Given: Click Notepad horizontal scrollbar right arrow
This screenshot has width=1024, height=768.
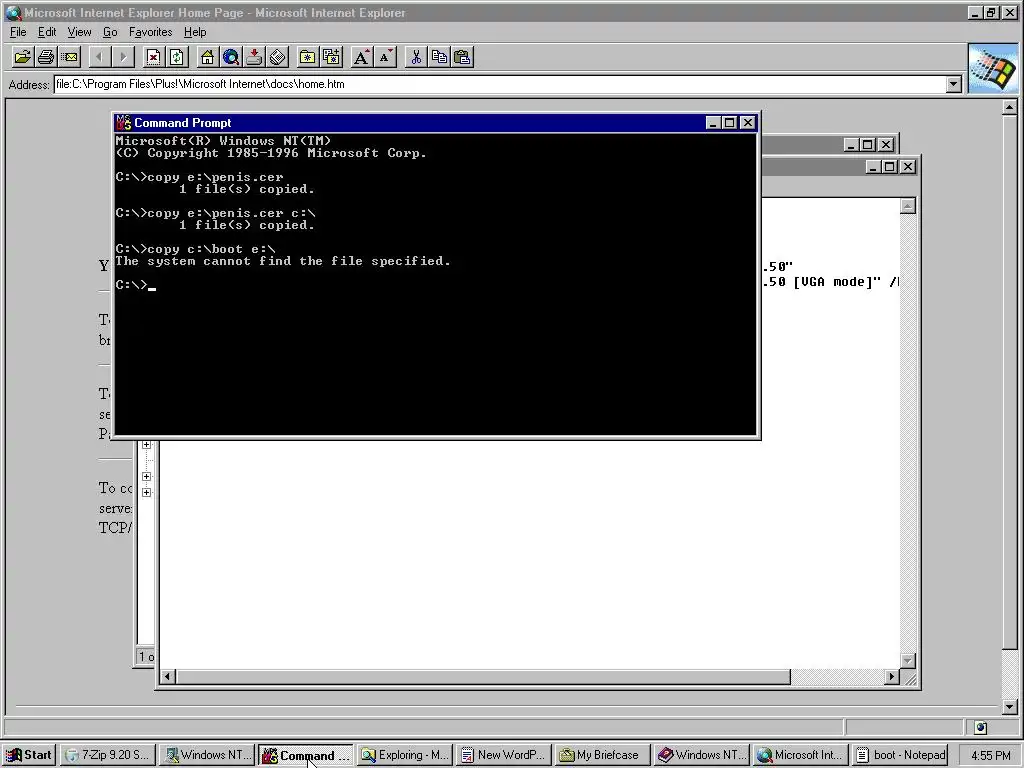Looking at the screenshot, I should [892, 677].
